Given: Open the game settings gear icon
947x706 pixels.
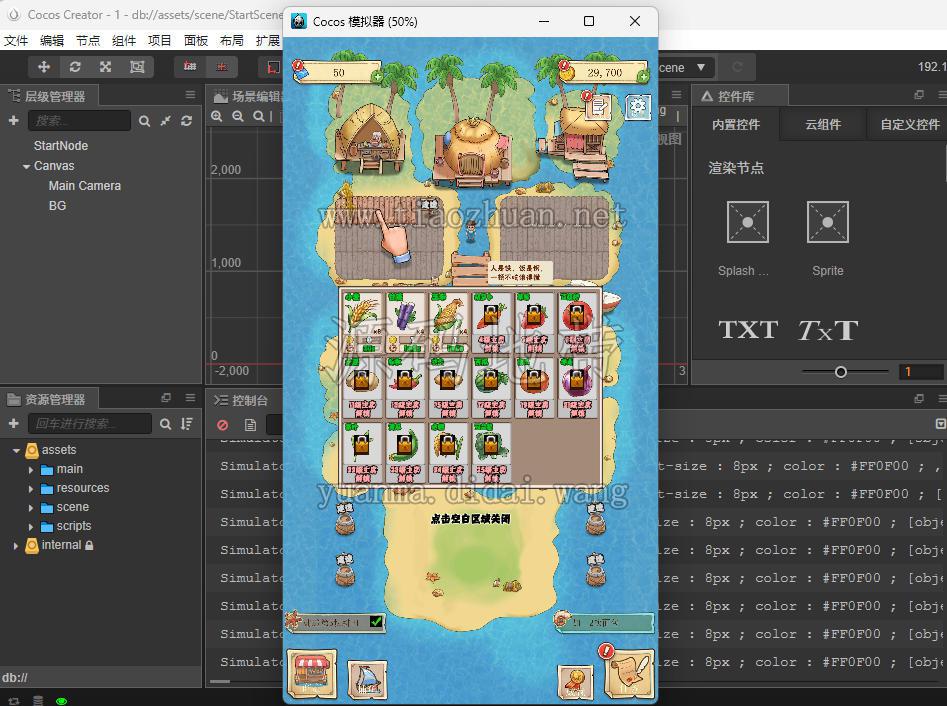Looking at the screenshot, I should coord(638,108).
